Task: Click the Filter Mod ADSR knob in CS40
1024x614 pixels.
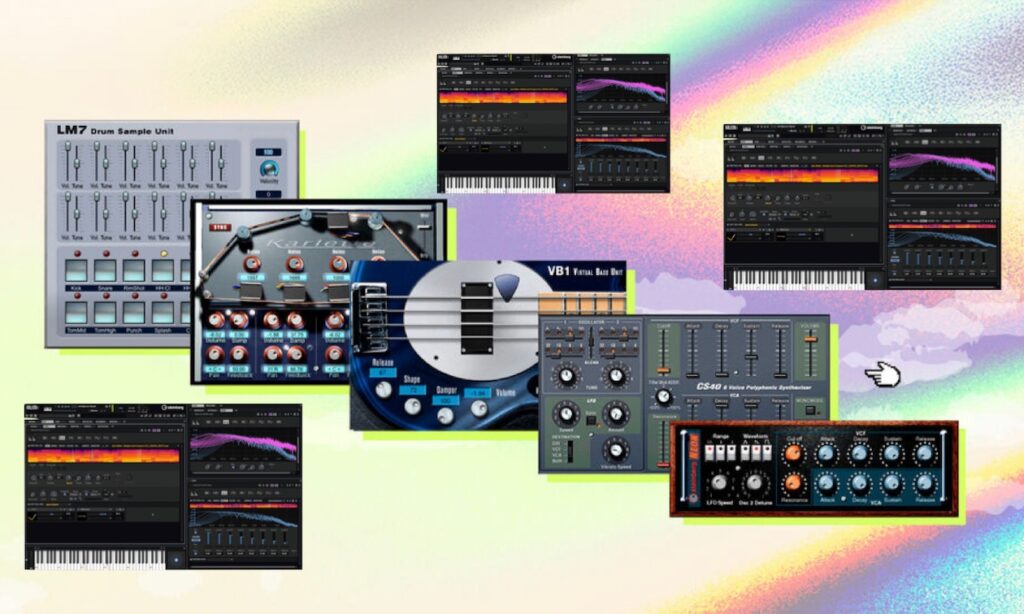Action: pyautogui.click(x=664, y=396)
